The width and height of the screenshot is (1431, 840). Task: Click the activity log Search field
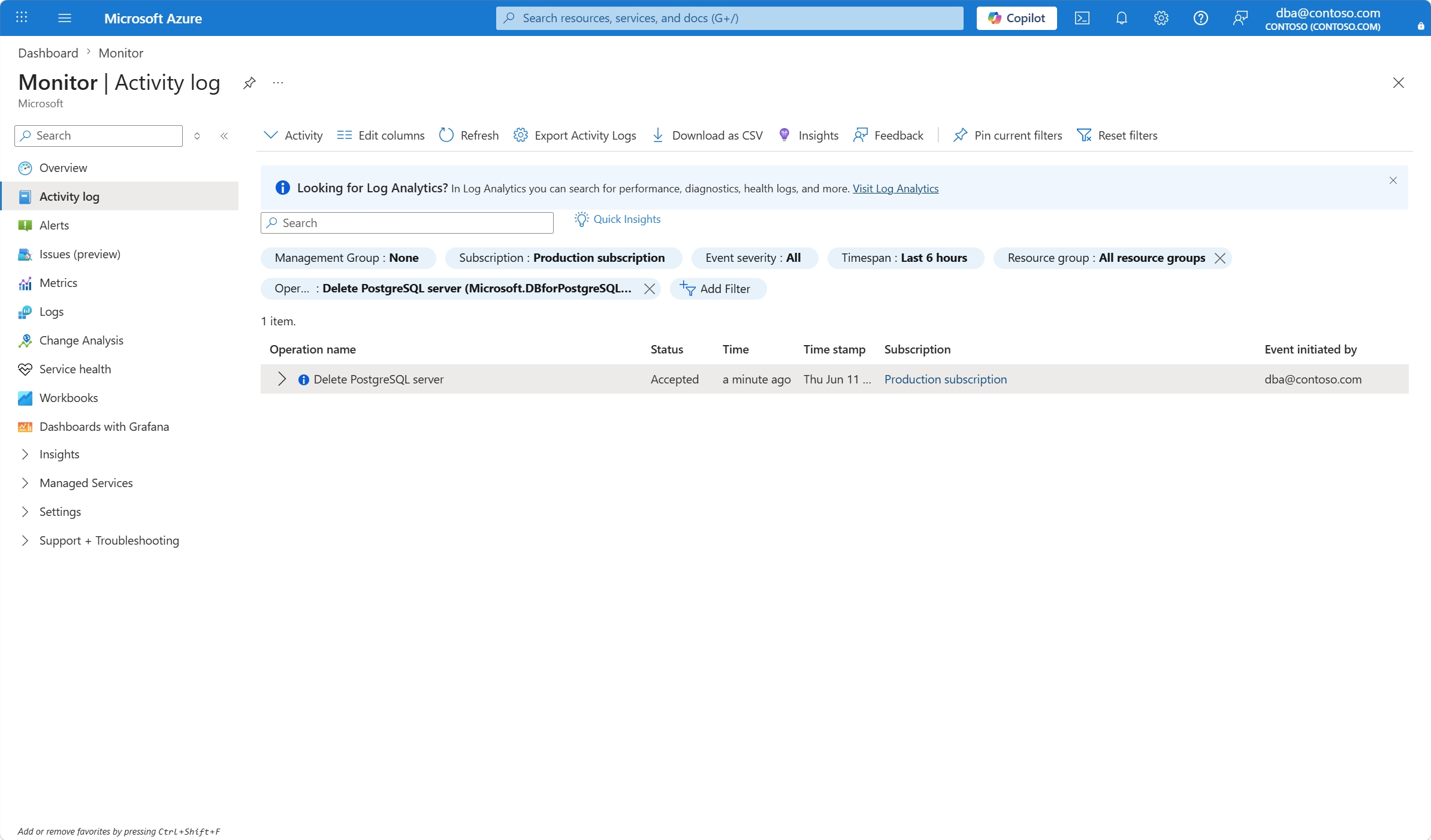pyautogui.click(x=407, y=223)
